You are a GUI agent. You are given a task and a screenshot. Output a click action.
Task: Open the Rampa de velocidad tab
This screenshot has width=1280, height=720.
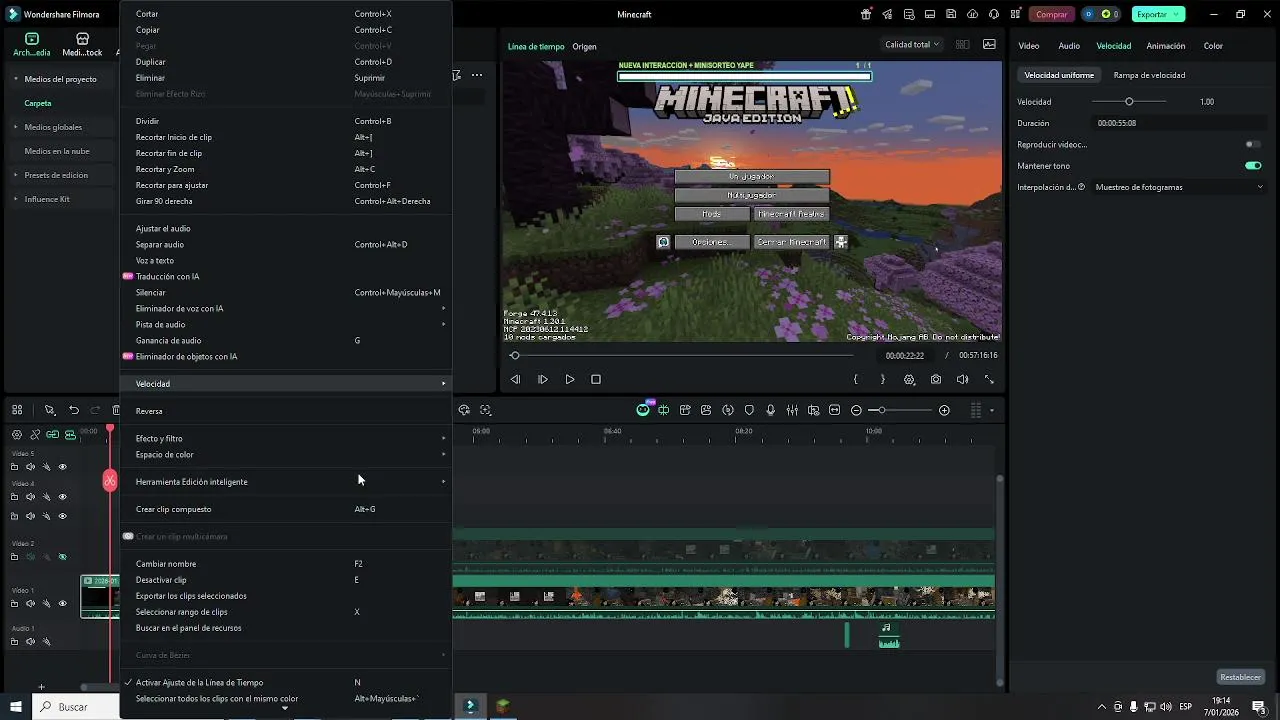[x=1149, y=75]
